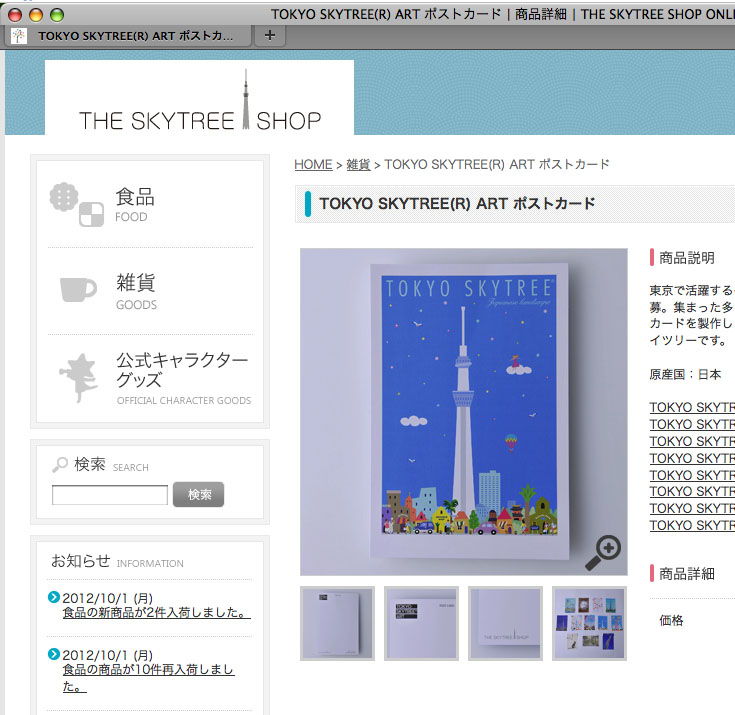The width and height of the screenshot is (735, 715).
Task: Click the macOS yellow minimize button
Action: click(36, 15)
